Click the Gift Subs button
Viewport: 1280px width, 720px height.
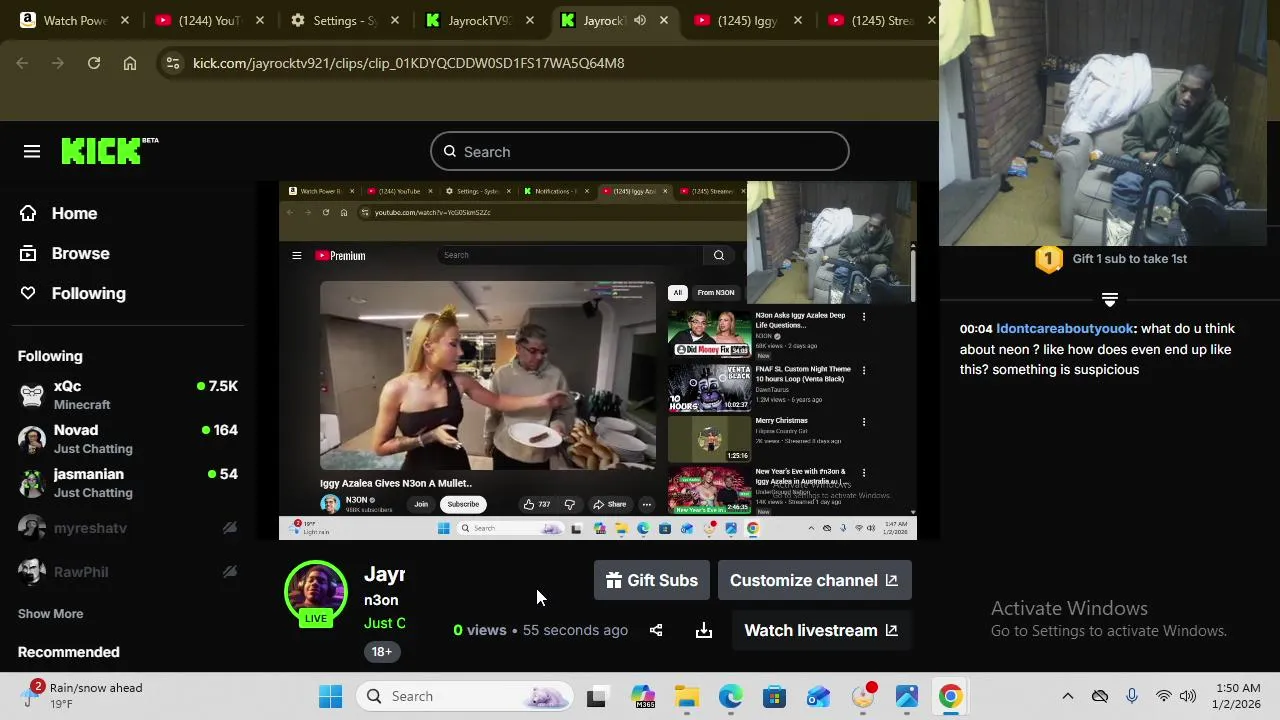652,580
